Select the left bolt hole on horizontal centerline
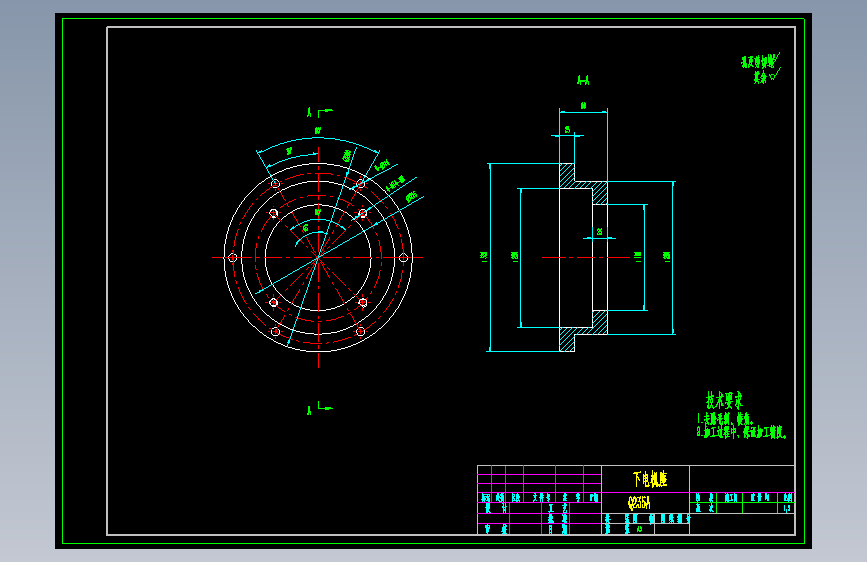Viewport: 867px width, 562px height. click(x=233, y=258)
